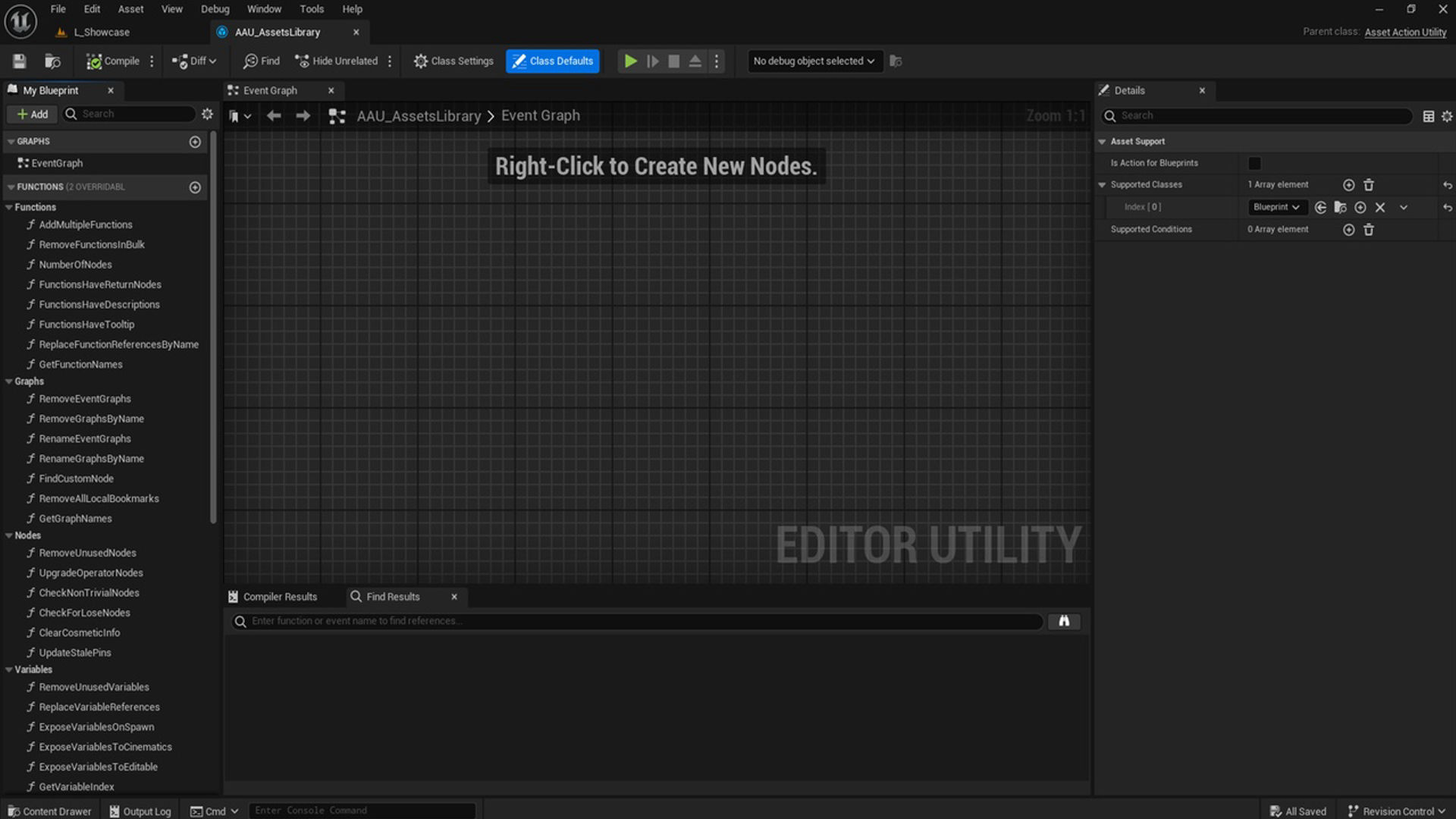Viewport: 1456px width, 819px height.
Task: Select the AddMultipleFunctions function
Action: coord(86,224)
